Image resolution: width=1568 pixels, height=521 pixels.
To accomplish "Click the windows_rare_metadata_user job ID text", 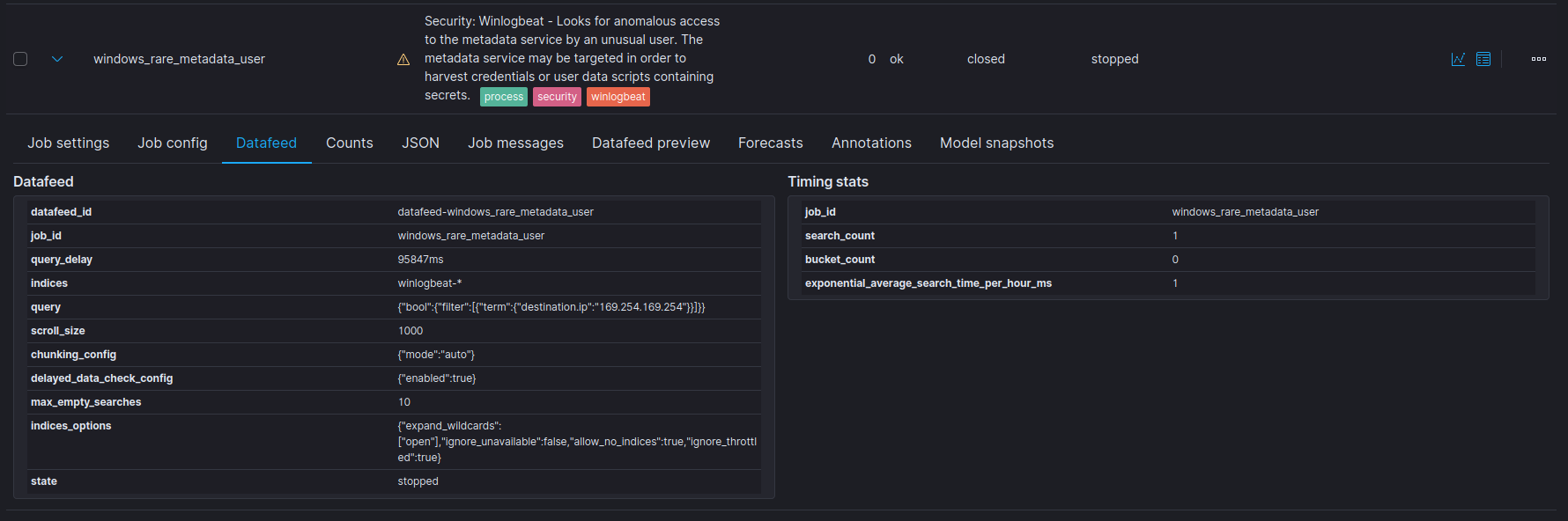I will (179, 59).
